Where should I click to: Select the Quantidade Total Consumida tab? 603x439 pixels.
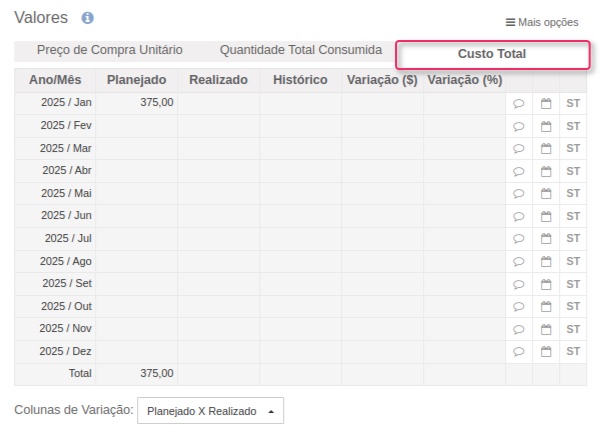coord(300,50)
